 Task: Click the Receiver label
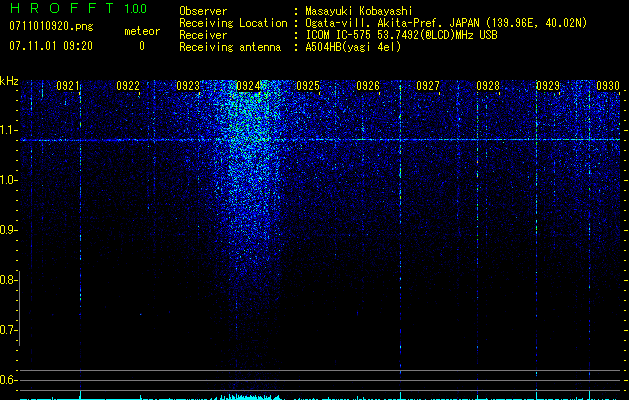point(203,35)
